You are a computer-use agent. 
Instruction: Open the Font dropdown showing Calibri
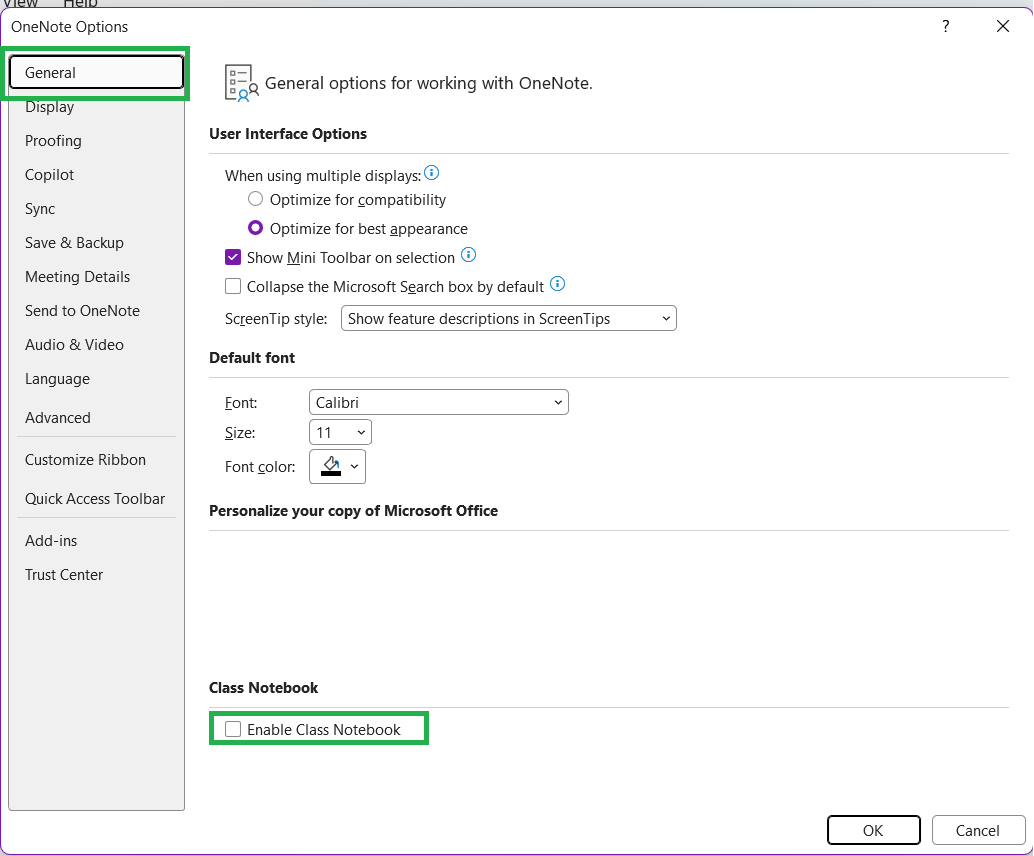(x=439, y=402)
